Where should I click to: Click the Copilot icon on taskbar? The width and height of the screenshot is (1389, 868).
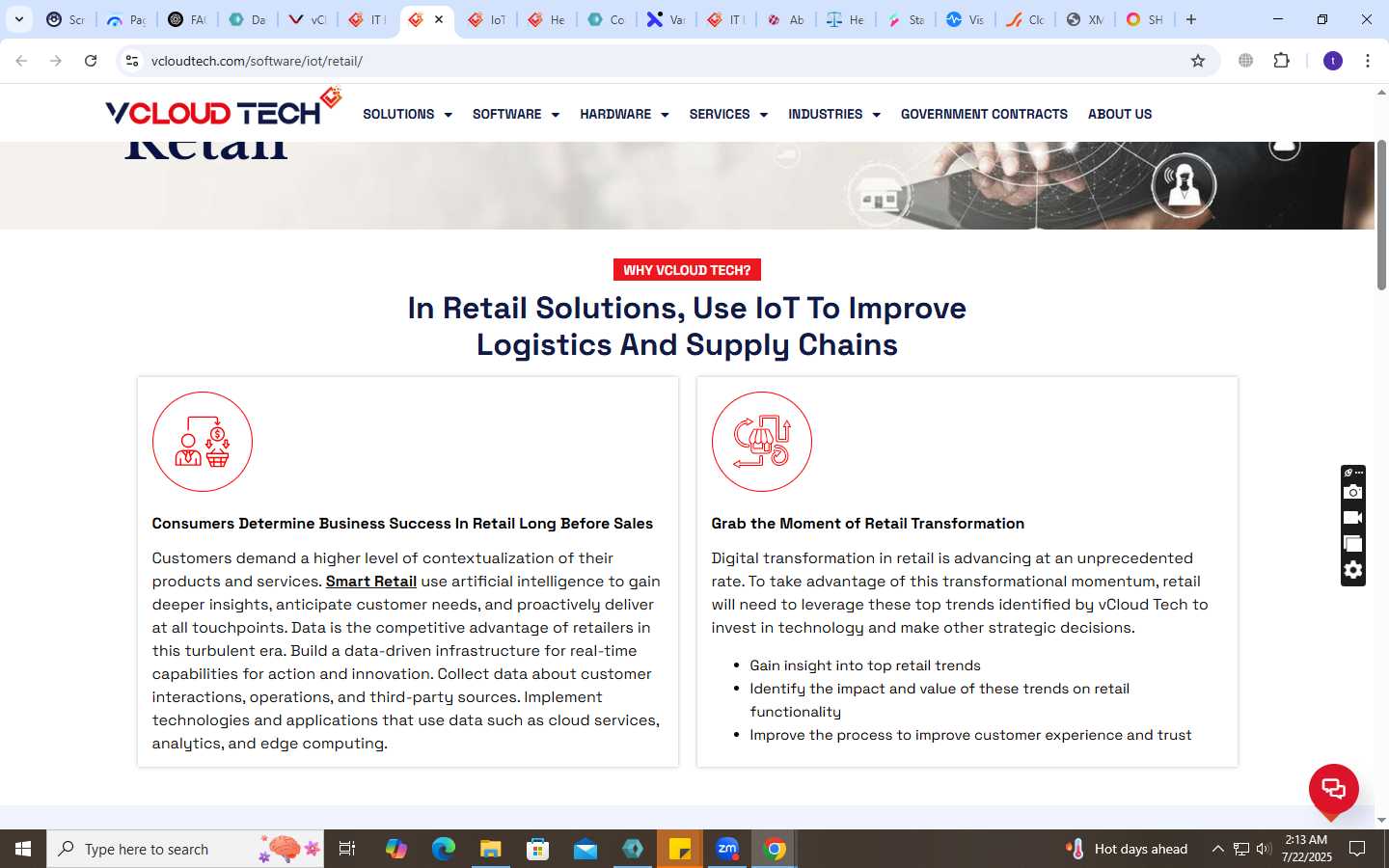pyautogui.click(x=395, y=849)
